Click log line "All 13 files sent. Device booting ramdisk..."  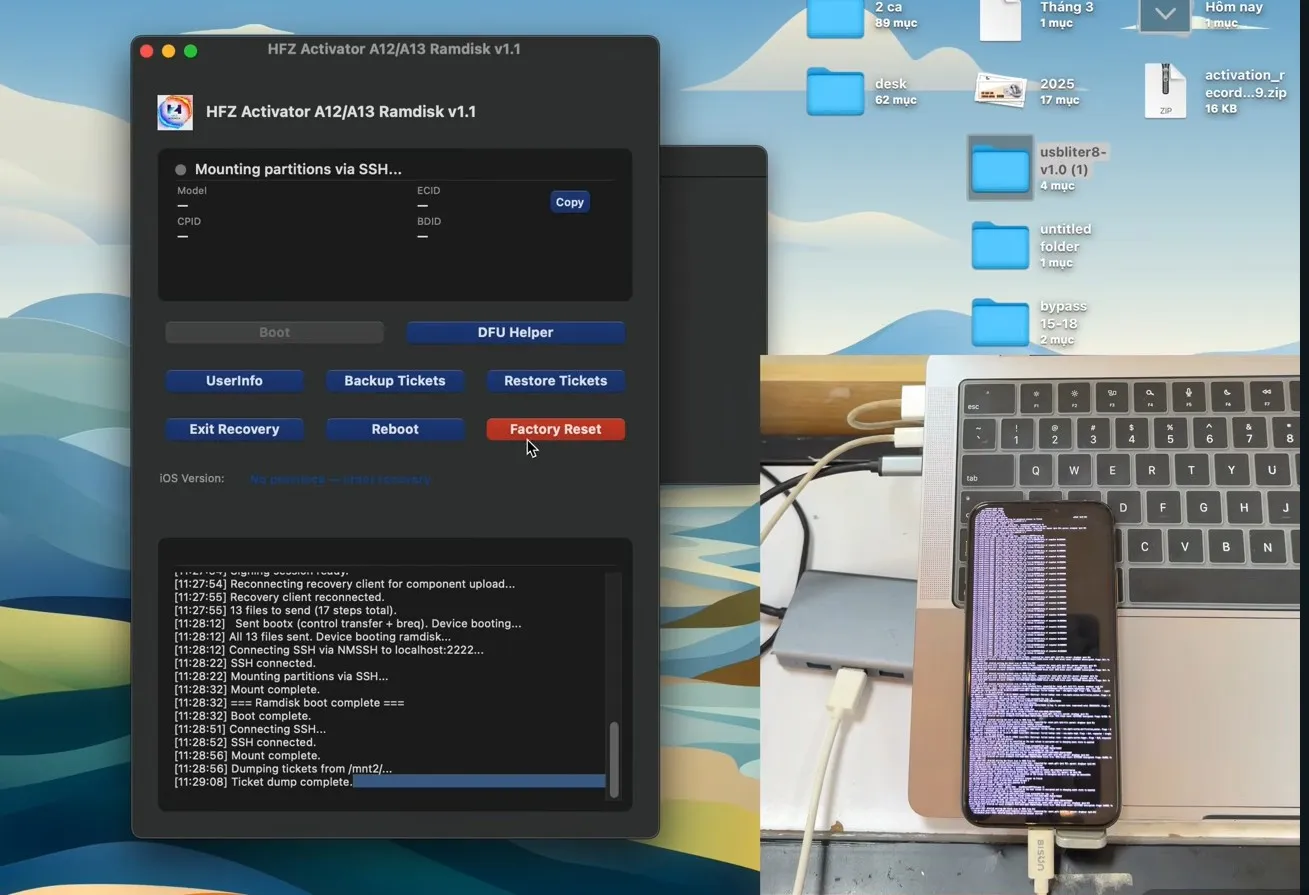tap(312, 637)
